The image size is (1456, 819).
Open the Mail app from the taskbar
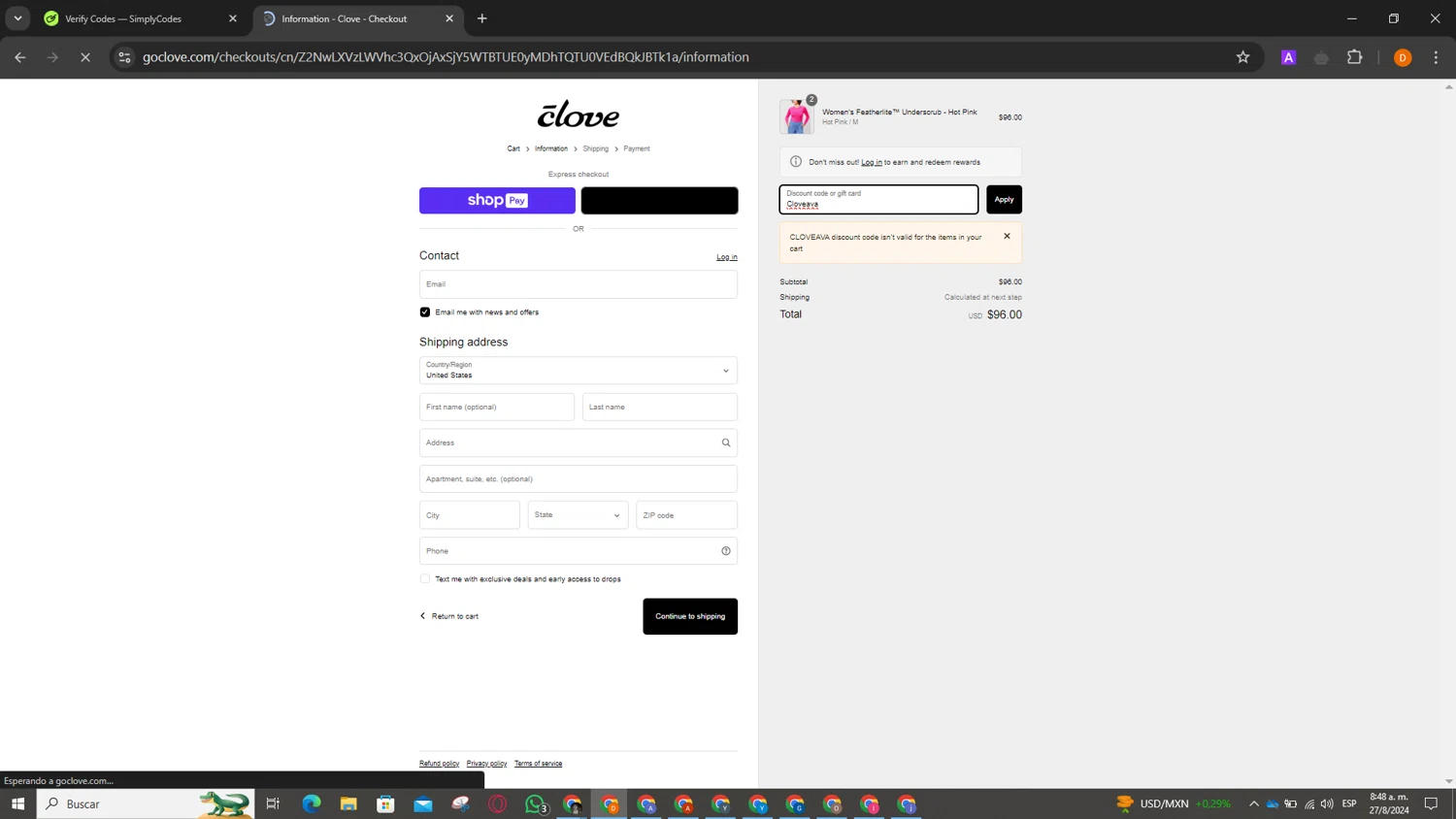coord(423,803)
